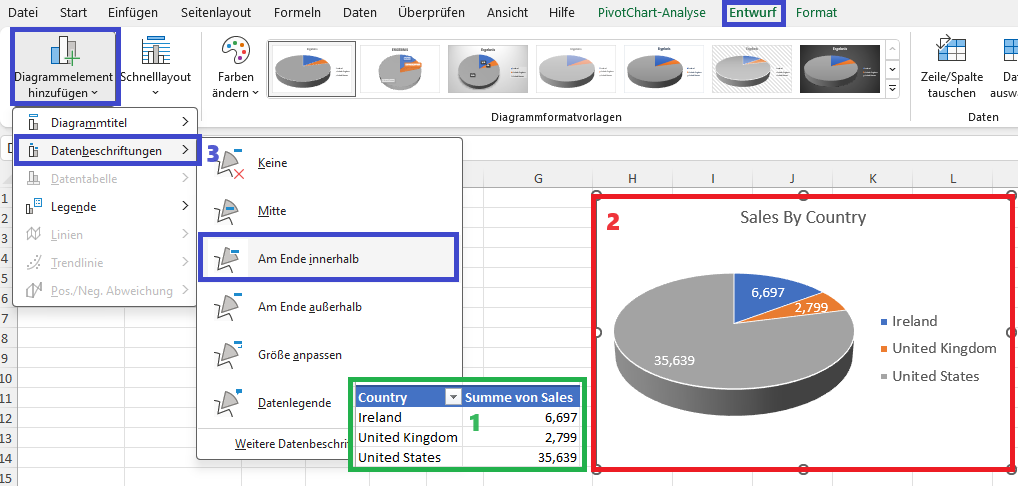Click the Legende menu icon

(x=34, y=207)
